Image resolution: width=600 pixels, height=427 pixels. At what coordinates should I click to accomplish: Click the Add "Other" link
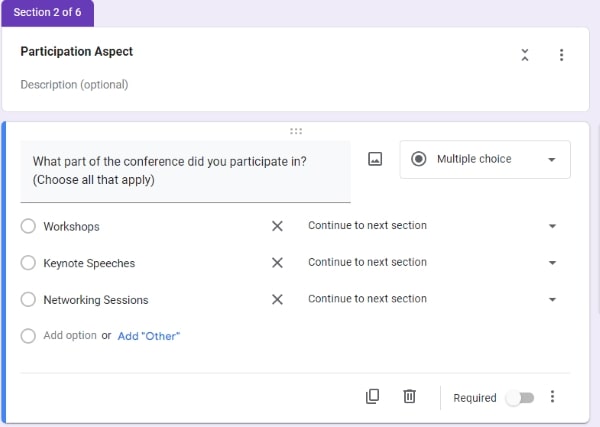[148, 336]
